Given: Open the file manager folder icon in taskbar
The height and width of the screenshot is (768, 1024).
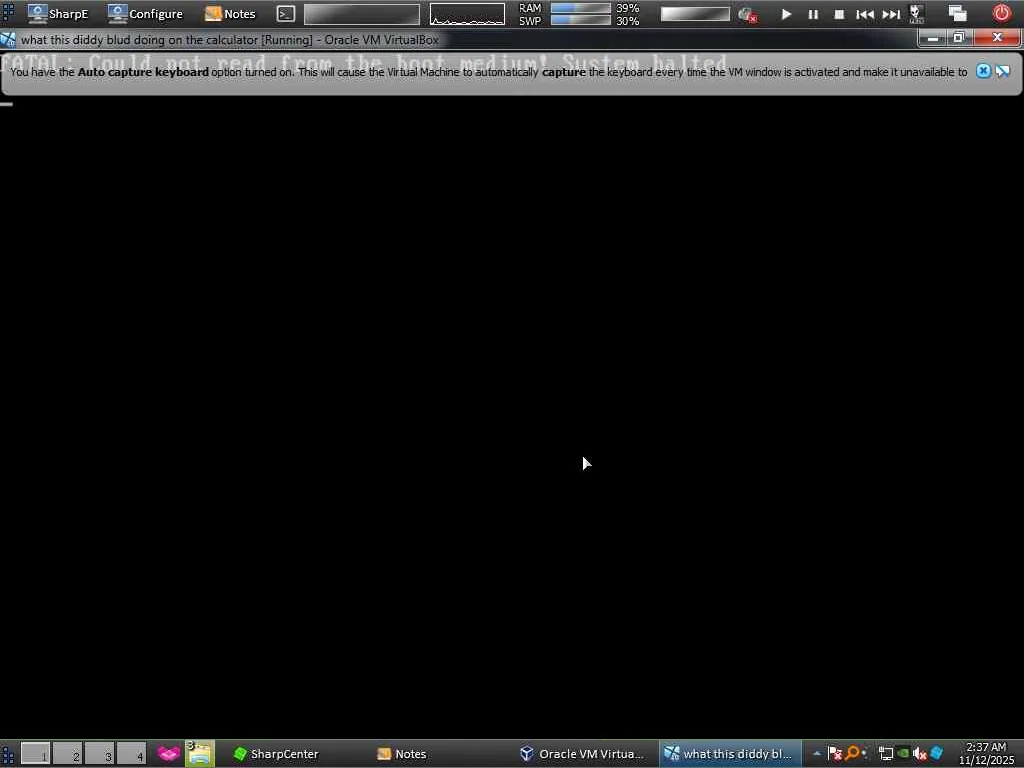Looking at the screenshot, I should pos(200,753).
